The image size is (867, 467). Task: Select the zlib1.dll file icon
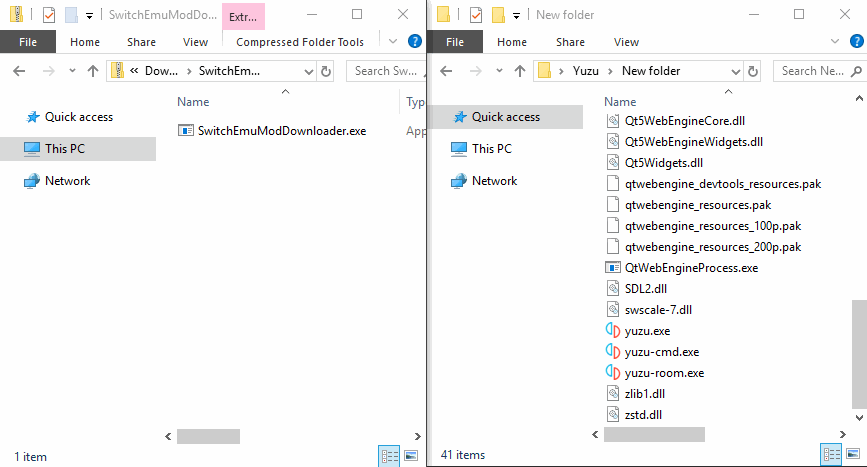click(x=613, y=393)
